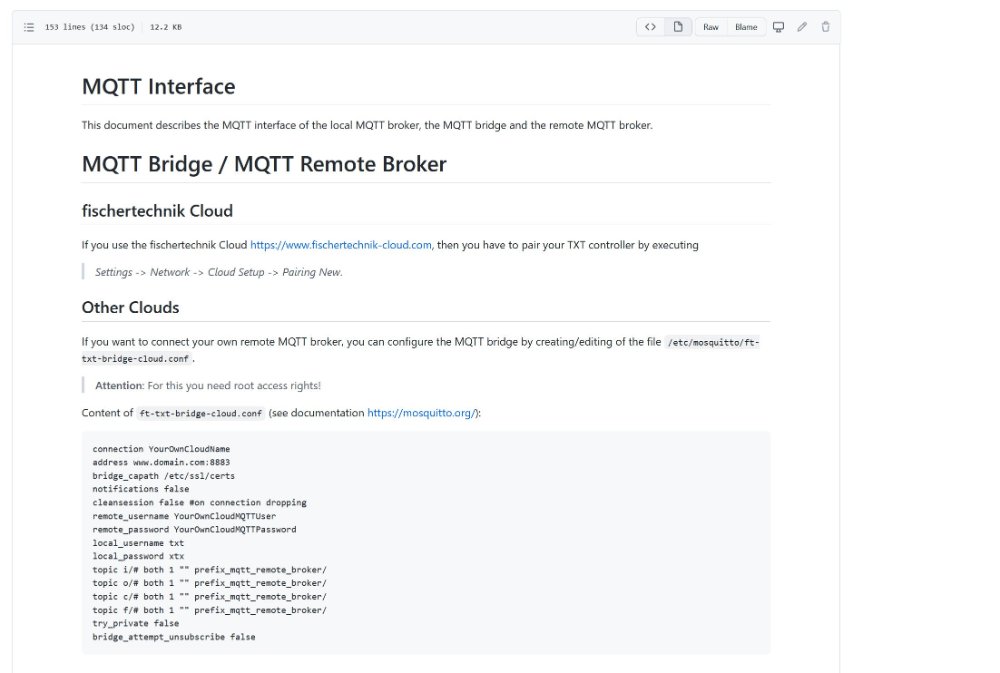Click the Other Clouds heading

130,307
